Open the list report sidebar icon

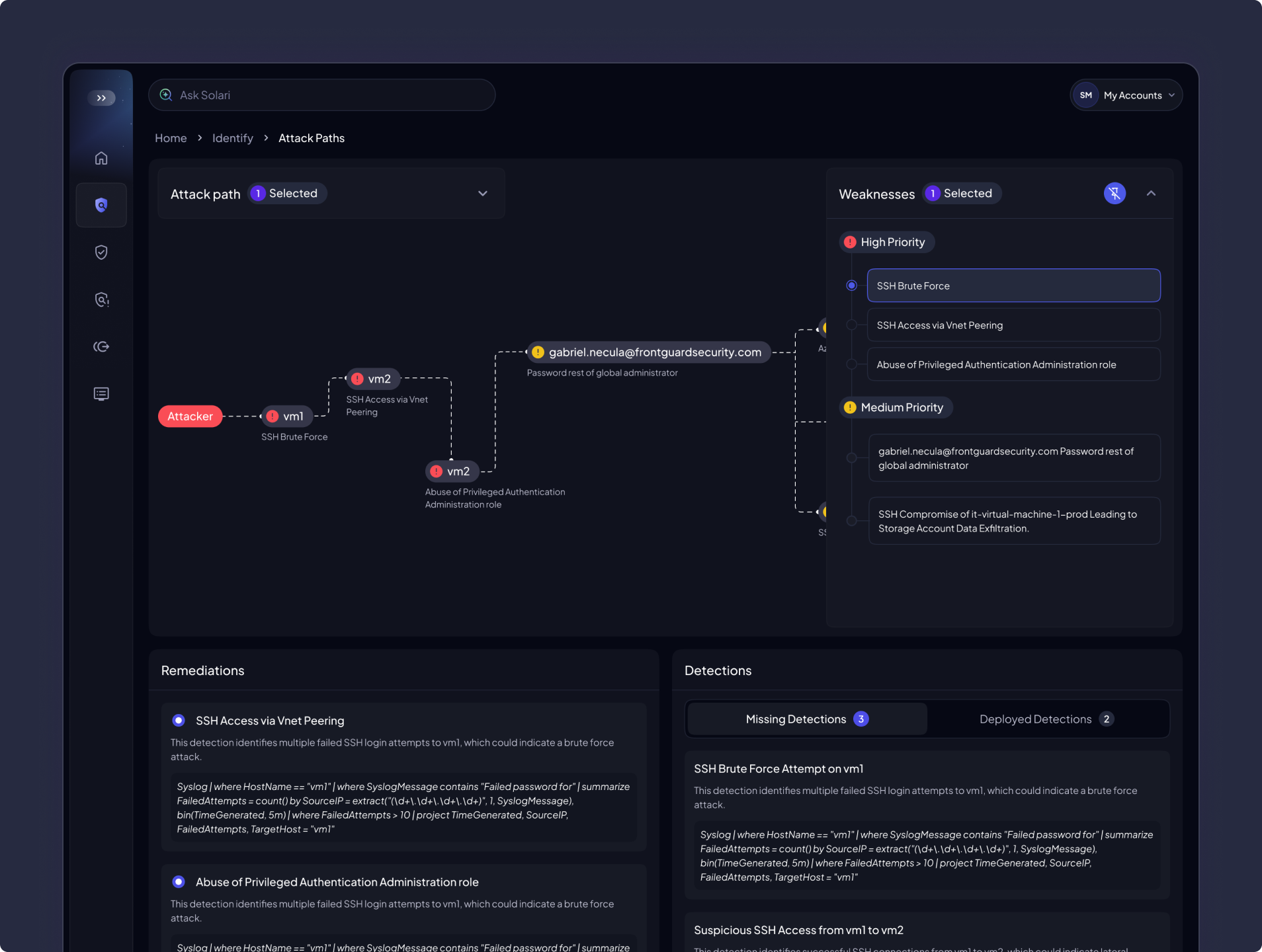point(101,394)
